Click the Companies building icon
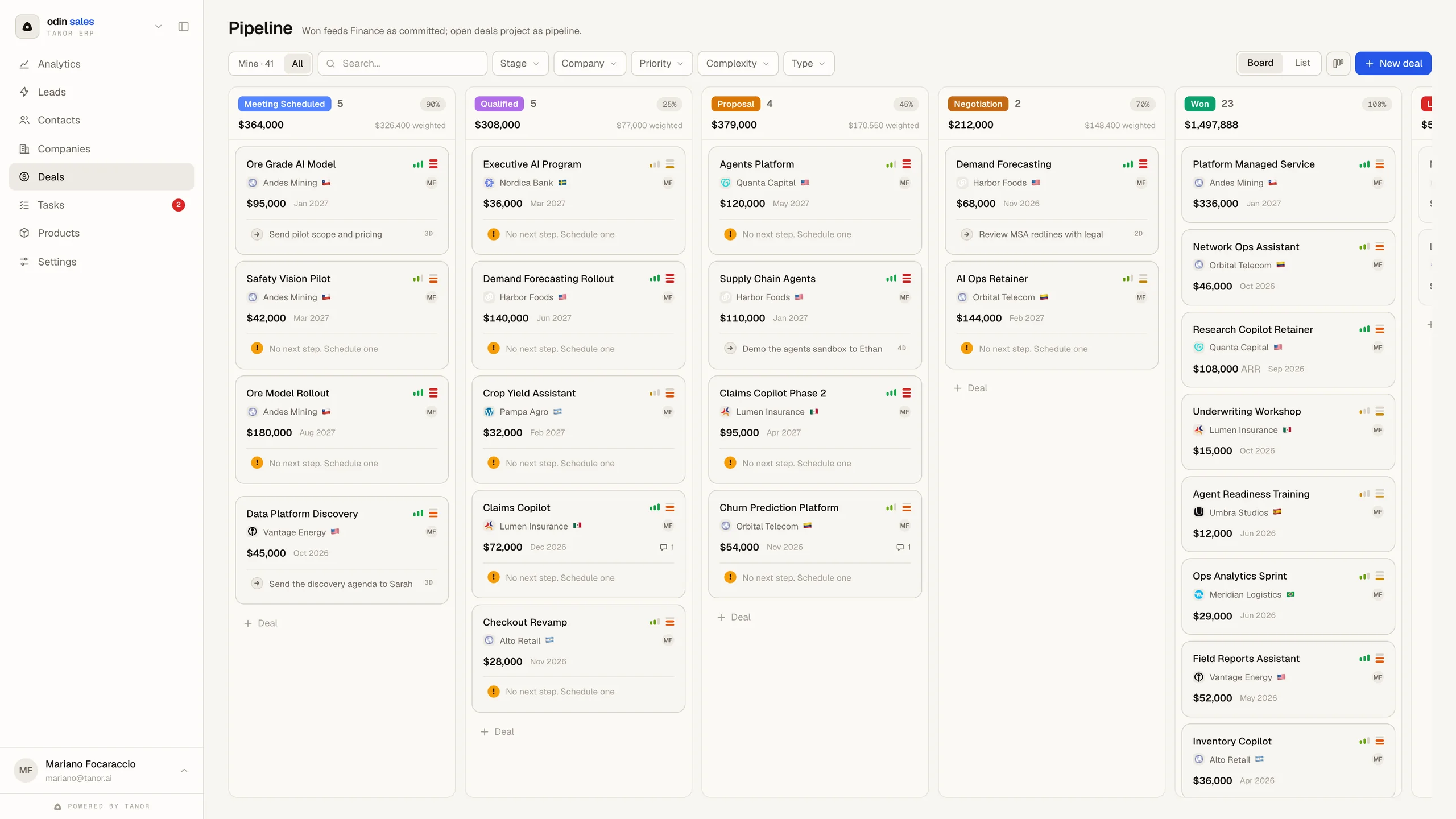Viewport: 1456px width, 819px height. point(24,149)
